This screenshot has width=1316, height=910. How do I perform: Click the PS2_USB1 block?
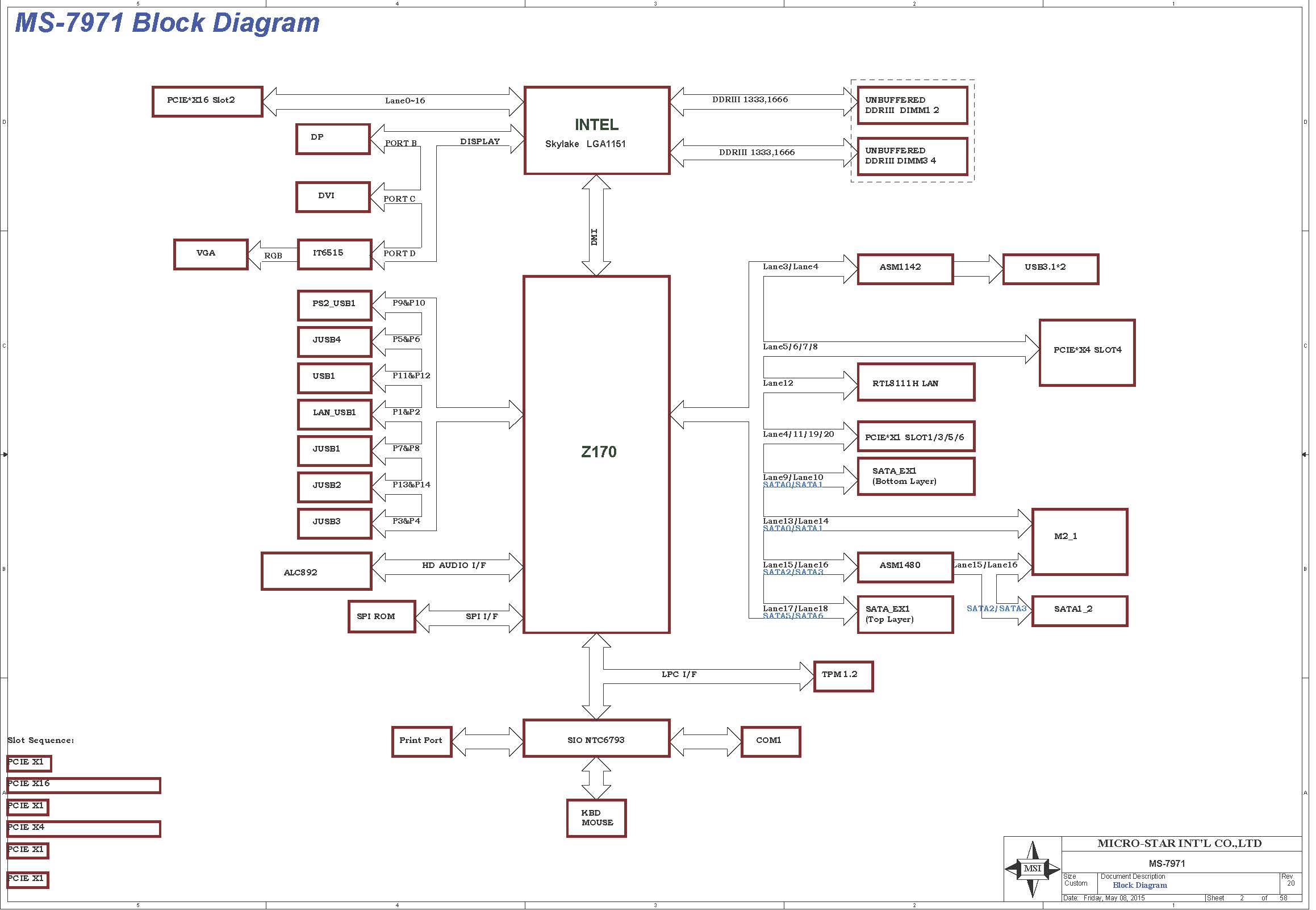(335, 306)
